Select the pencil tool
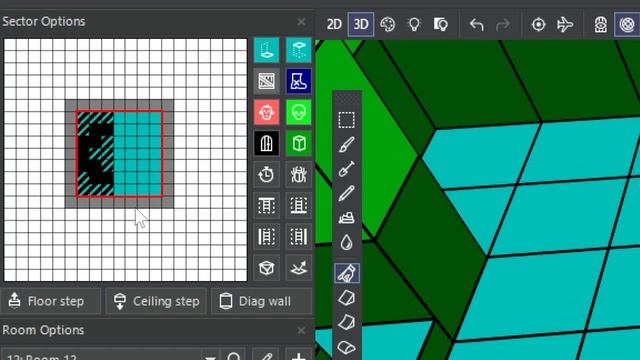640x360 pixels. 347,193
